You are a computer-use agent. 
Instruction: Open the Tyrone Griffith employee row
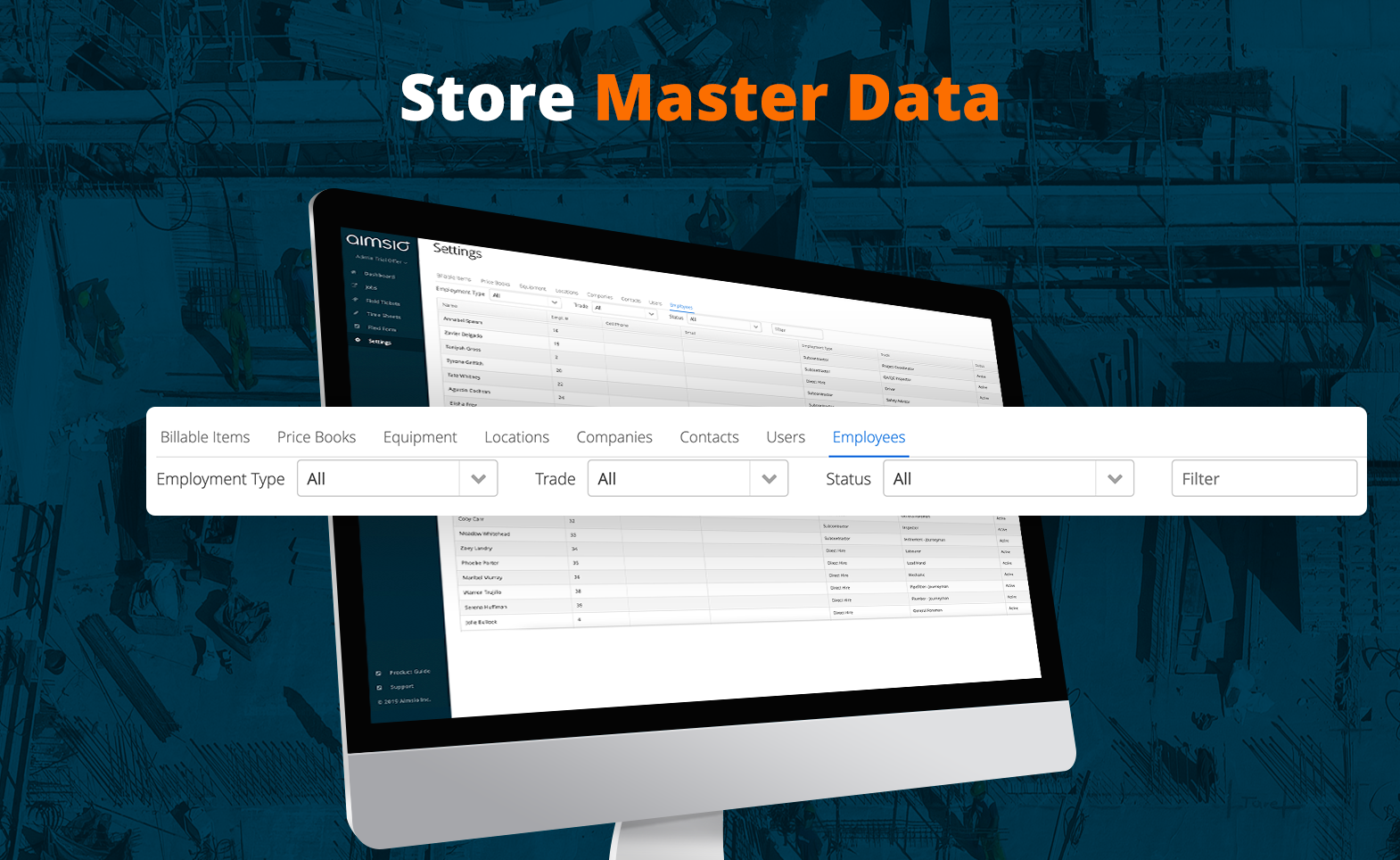click(465, 362)
